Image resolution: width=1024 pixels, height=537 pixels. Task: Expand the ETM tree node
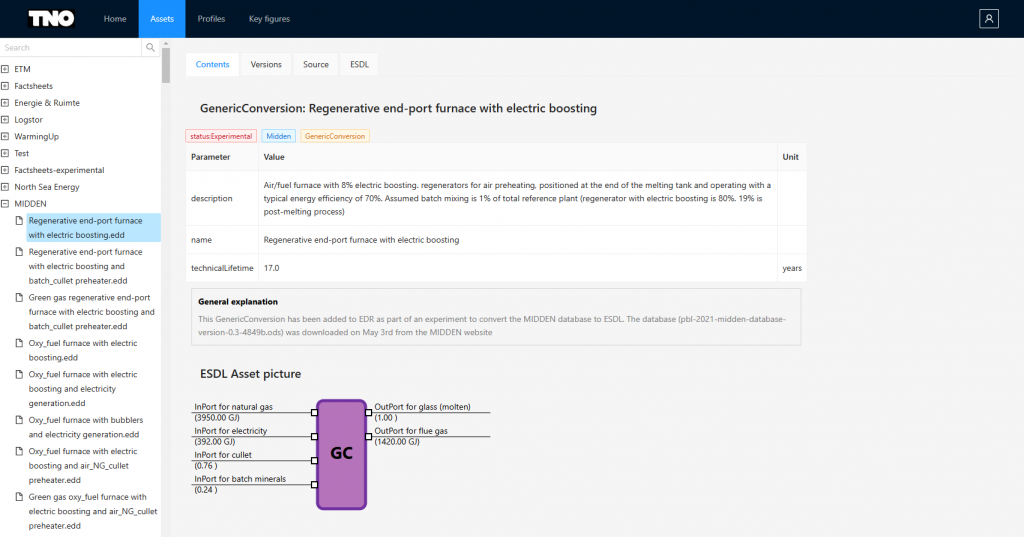[5, 69]
